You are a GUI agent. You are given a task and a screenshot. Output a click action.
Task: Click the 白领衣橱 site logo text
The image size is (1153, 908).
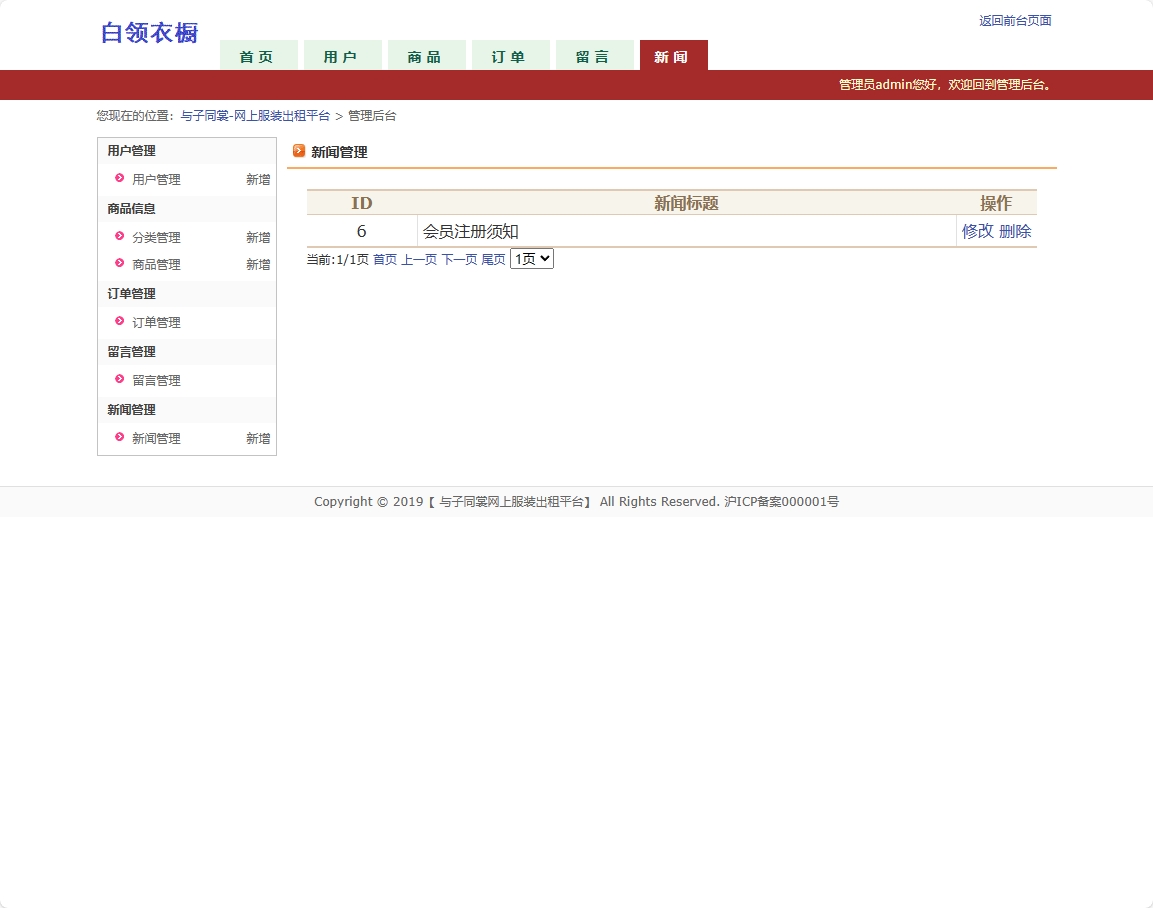click(x=148, y=33)
